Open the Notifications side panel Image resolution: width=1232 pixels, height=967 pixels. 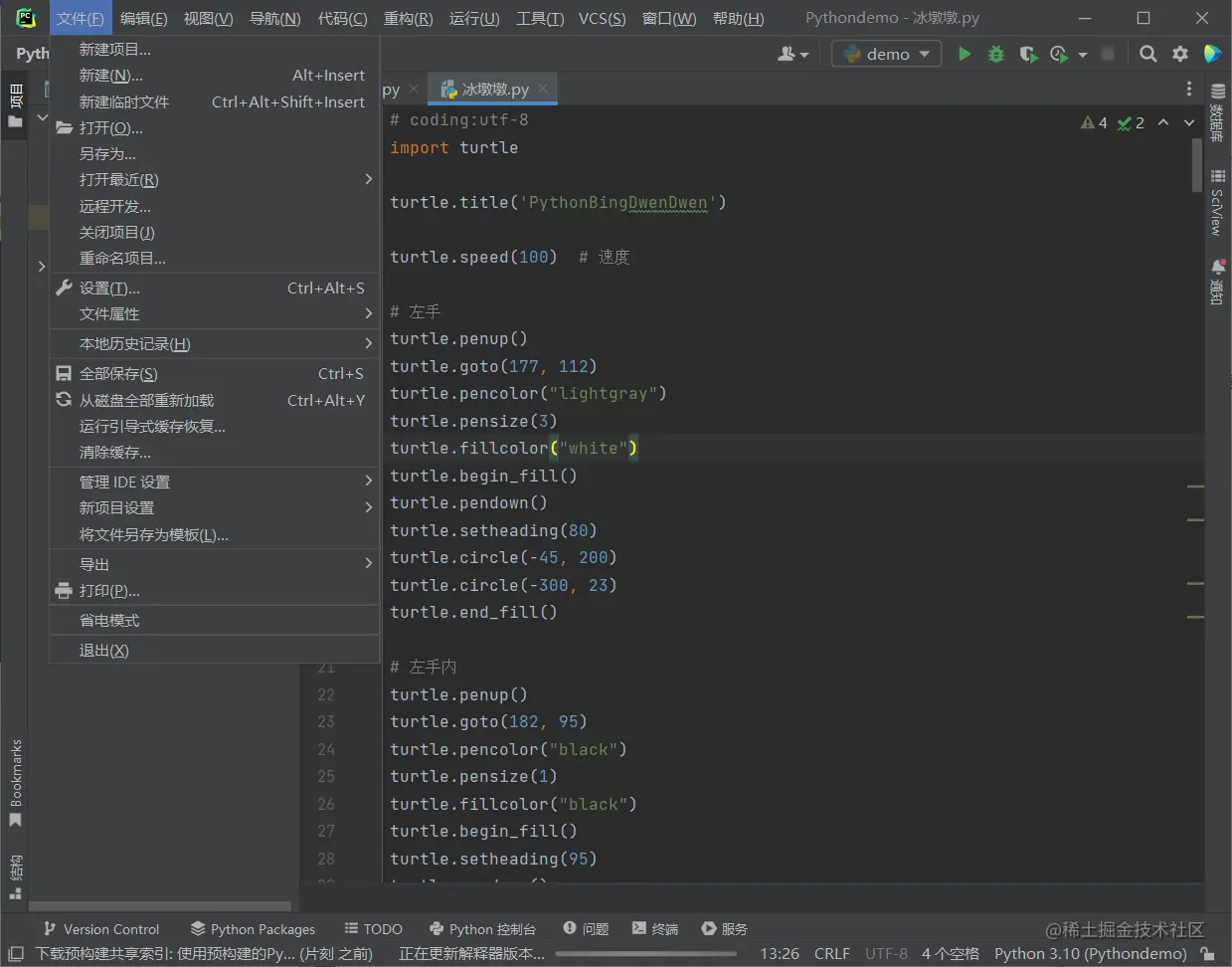(1217, 282)
